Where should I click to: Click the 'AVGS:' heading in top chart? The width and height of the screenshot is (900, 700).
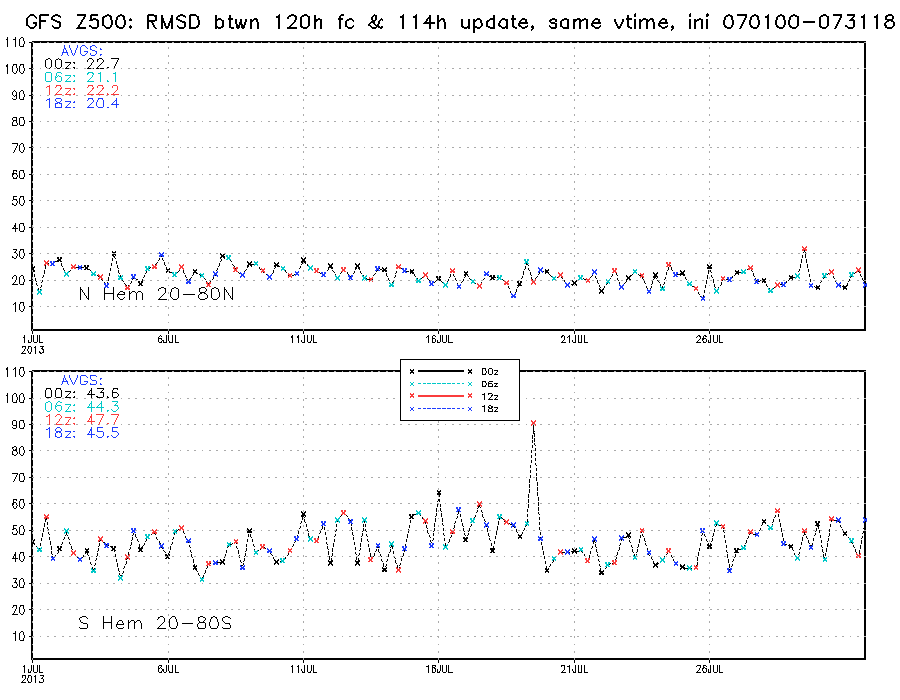pyautogui.click(x=82, y=50)
